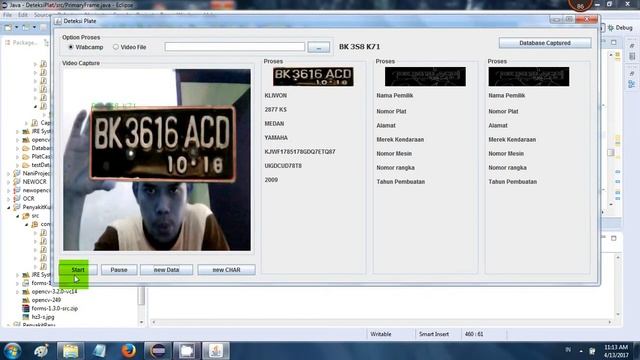Click the new Data button

pos(166,270)
